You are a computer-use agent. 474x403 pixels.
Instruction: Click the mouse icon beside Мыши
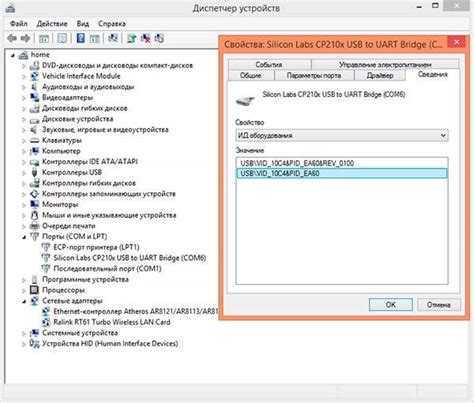[34, 215]
